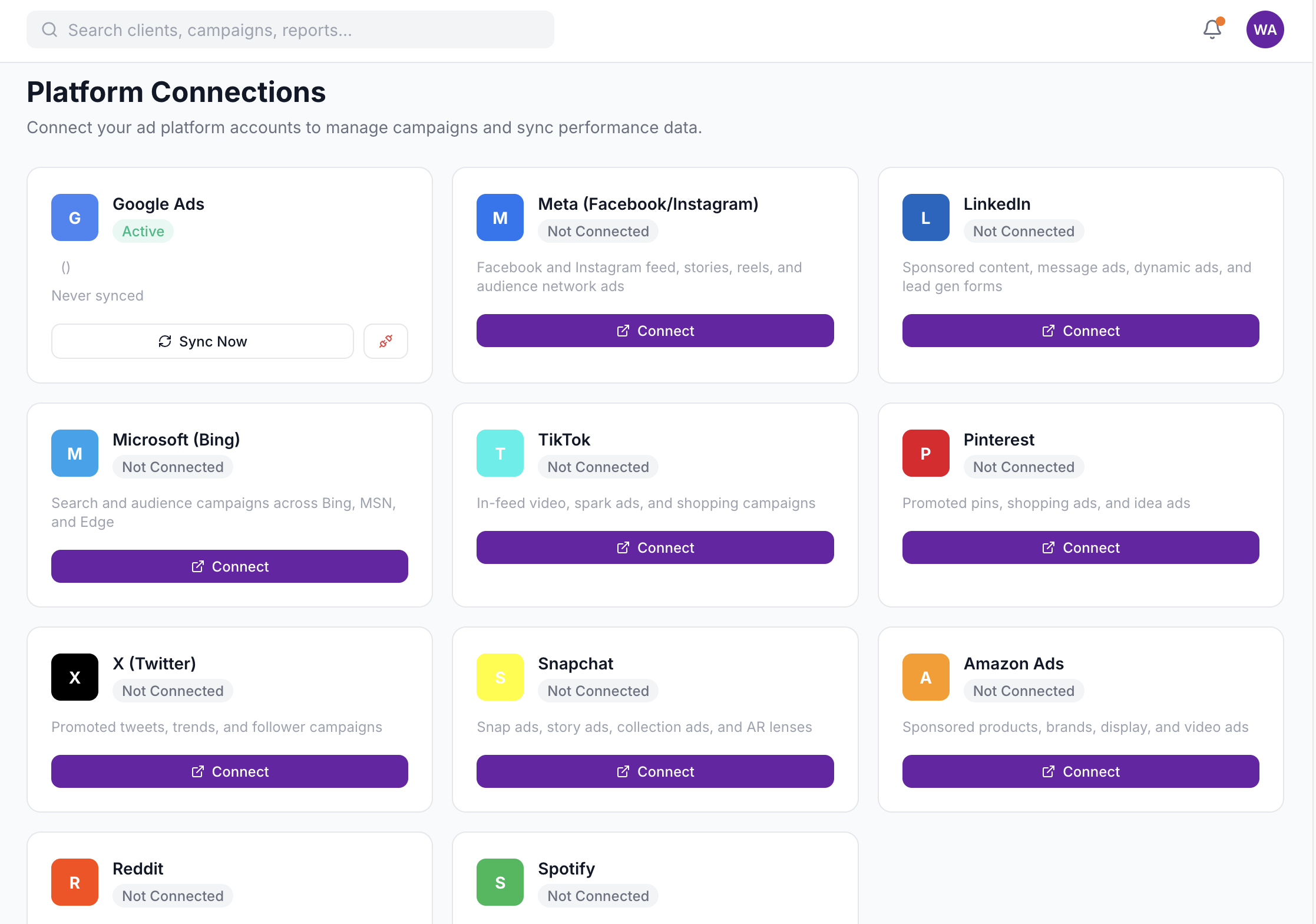Connect the Pinterest platform
The width and height of the screenshot is (1316, 924).
pyautogui.click(x=1080, y=547)
